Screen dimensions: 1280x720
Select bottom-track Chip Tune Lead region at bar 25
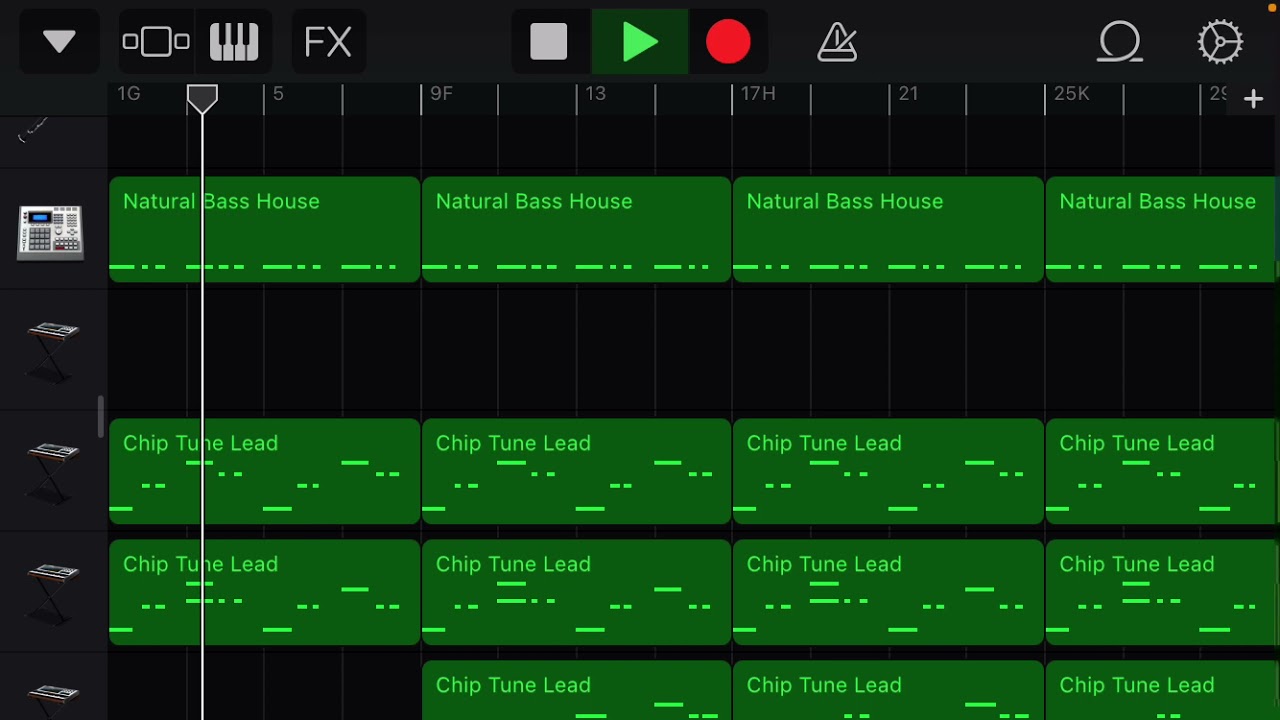tap(1161, 690)
